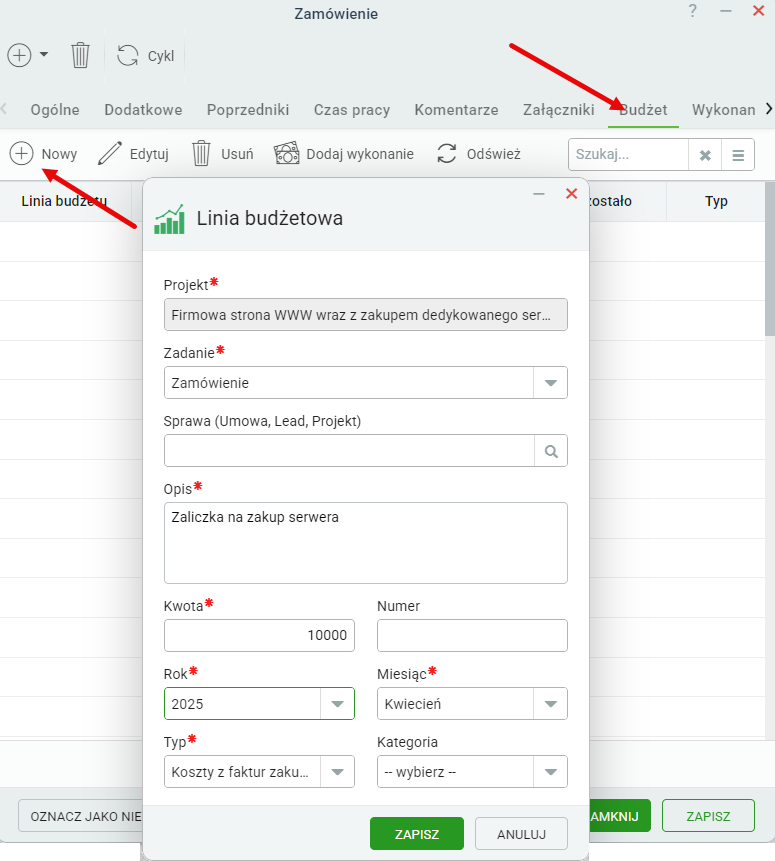Click the green ZAPISZ button in dialog
This screenshot has width=775, height=861.
[x=417, y=834]
